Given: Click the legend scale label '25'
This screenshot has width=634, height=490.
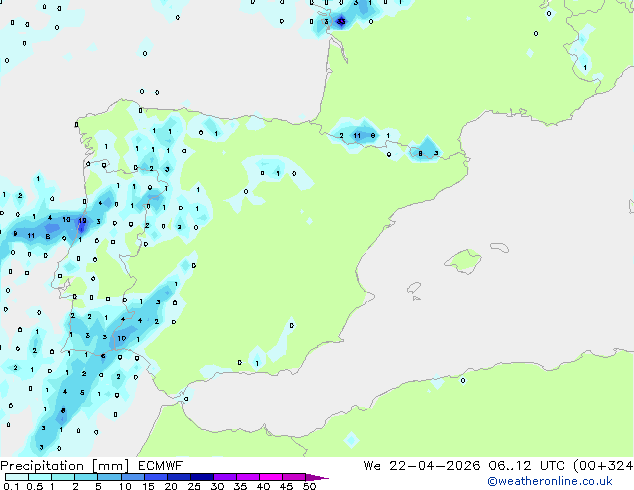Looking at the screenshot, I should 194,486.
